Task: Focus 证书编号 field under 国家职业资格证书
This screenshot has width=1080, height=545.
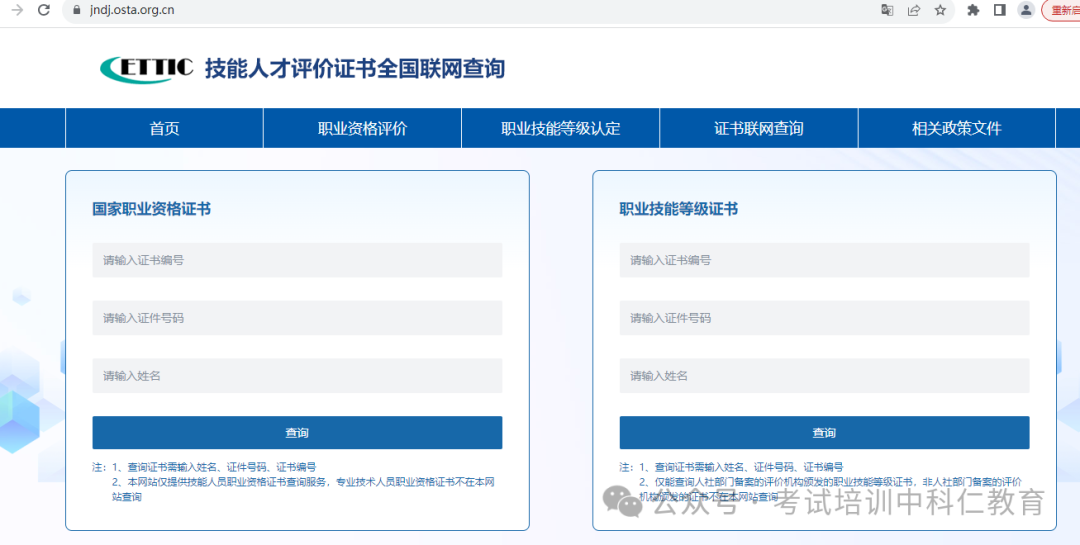Action: coord(297,260)
